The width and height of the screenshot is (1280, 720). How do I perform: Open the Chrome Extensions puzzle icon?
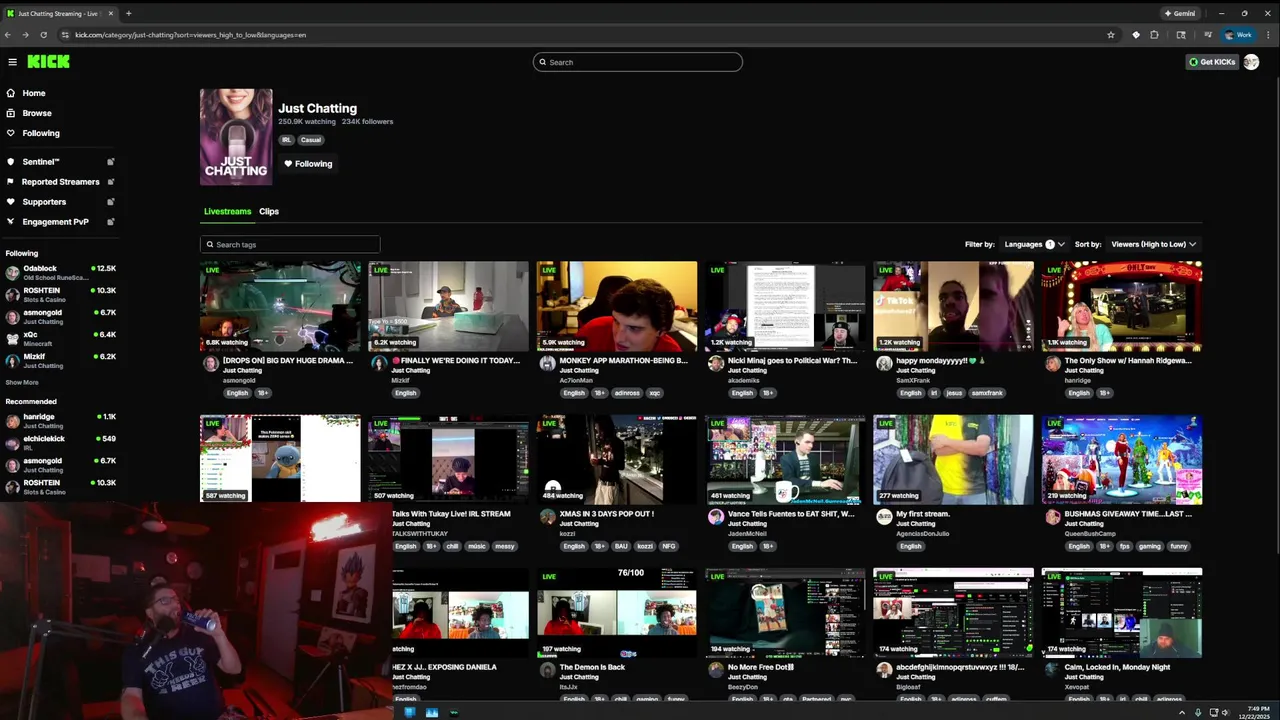(x=1154, y=35)
